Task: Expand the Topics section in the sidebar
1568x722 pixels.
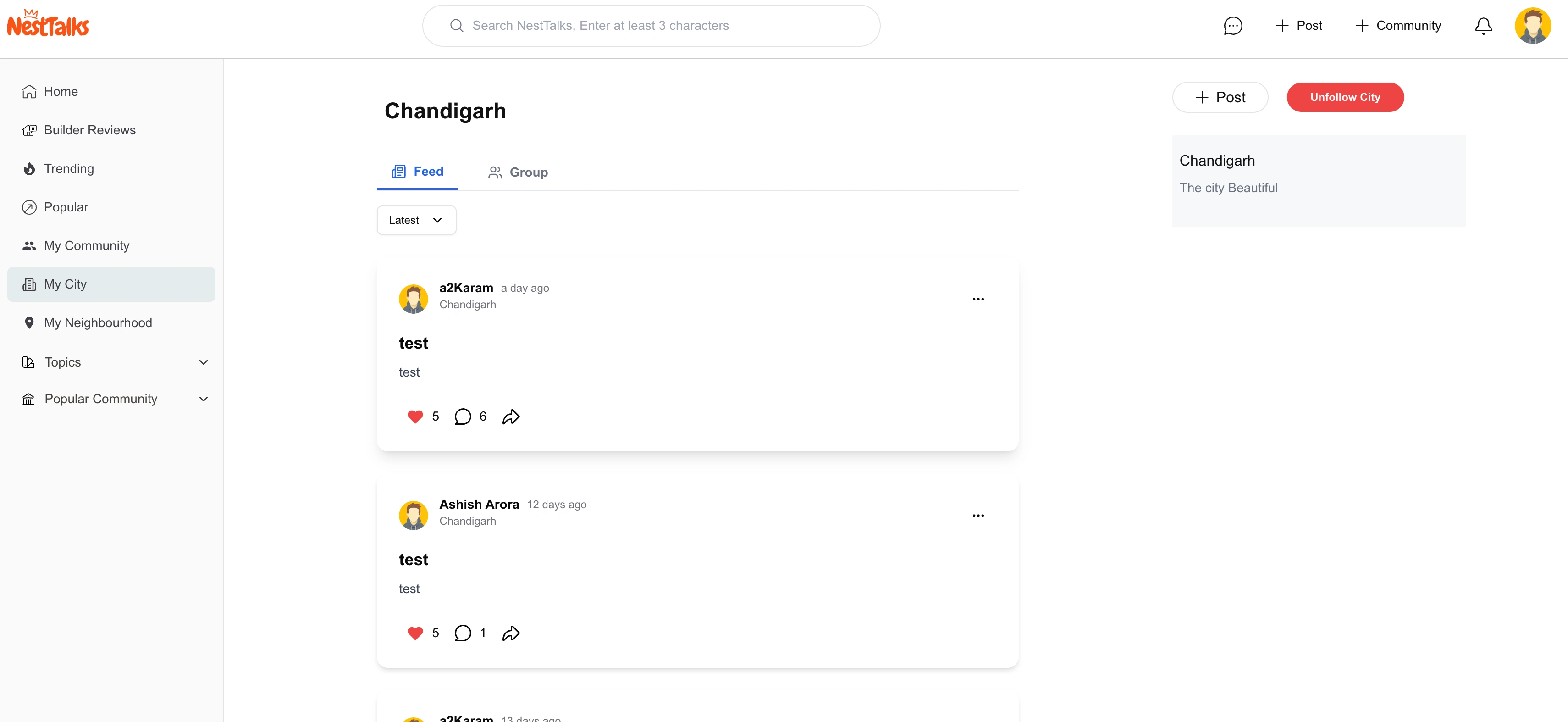Action: [x=203, y=362]
